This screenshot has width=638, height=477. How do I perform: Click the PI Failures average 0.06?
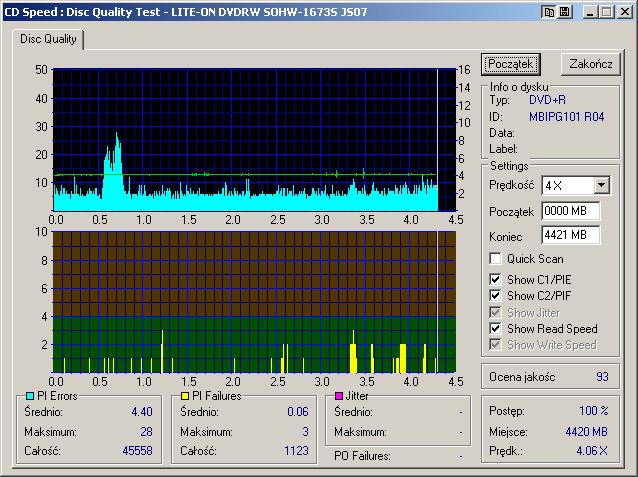coord(298,412)
